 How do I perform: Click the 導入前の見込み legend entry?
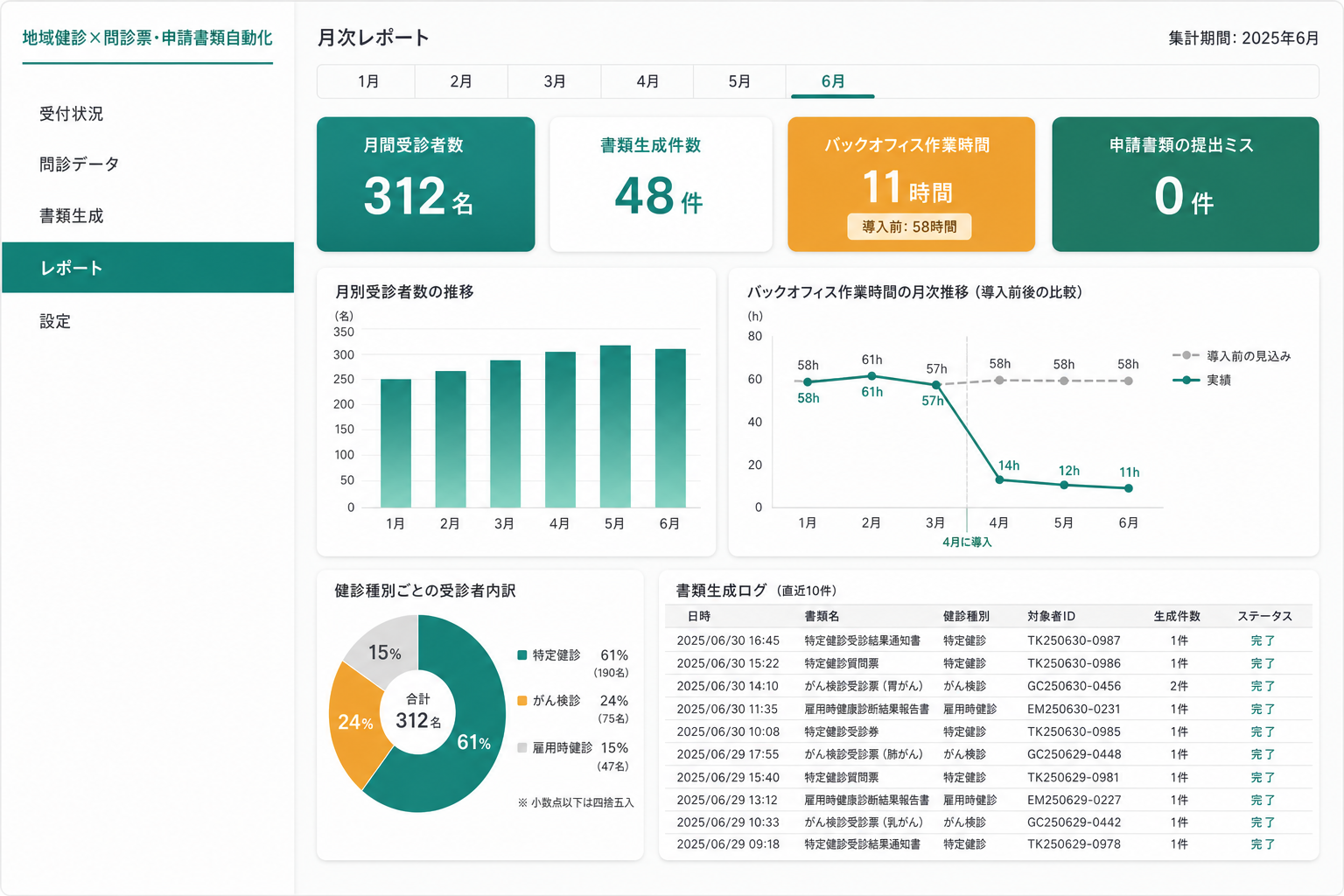coord(1231,356)
